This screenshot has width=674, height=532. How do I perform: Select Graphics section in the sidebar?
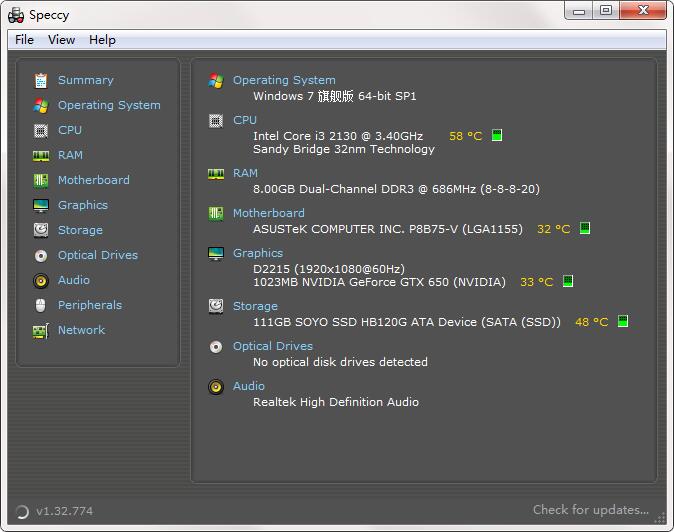coord(82,205)
